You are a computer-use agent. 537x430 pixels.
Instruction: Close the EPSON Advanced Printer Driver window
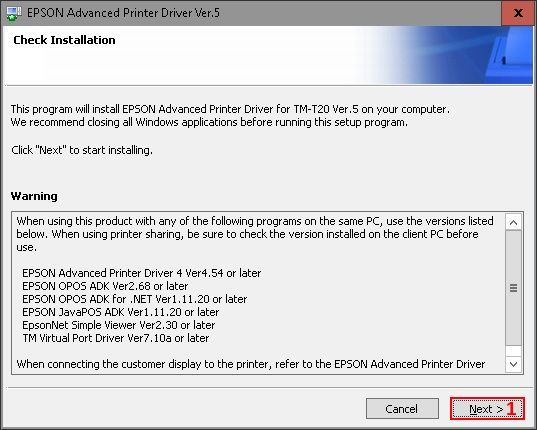pos(518,13)
